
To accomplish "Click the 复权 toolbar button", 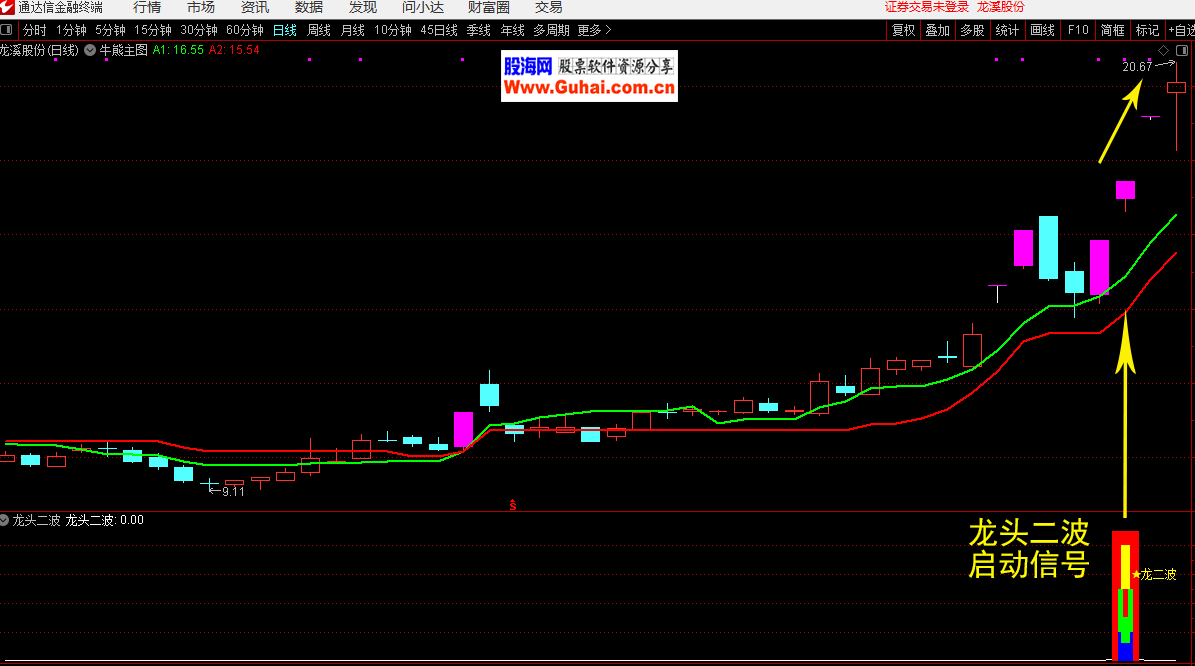I will point(903,30).
